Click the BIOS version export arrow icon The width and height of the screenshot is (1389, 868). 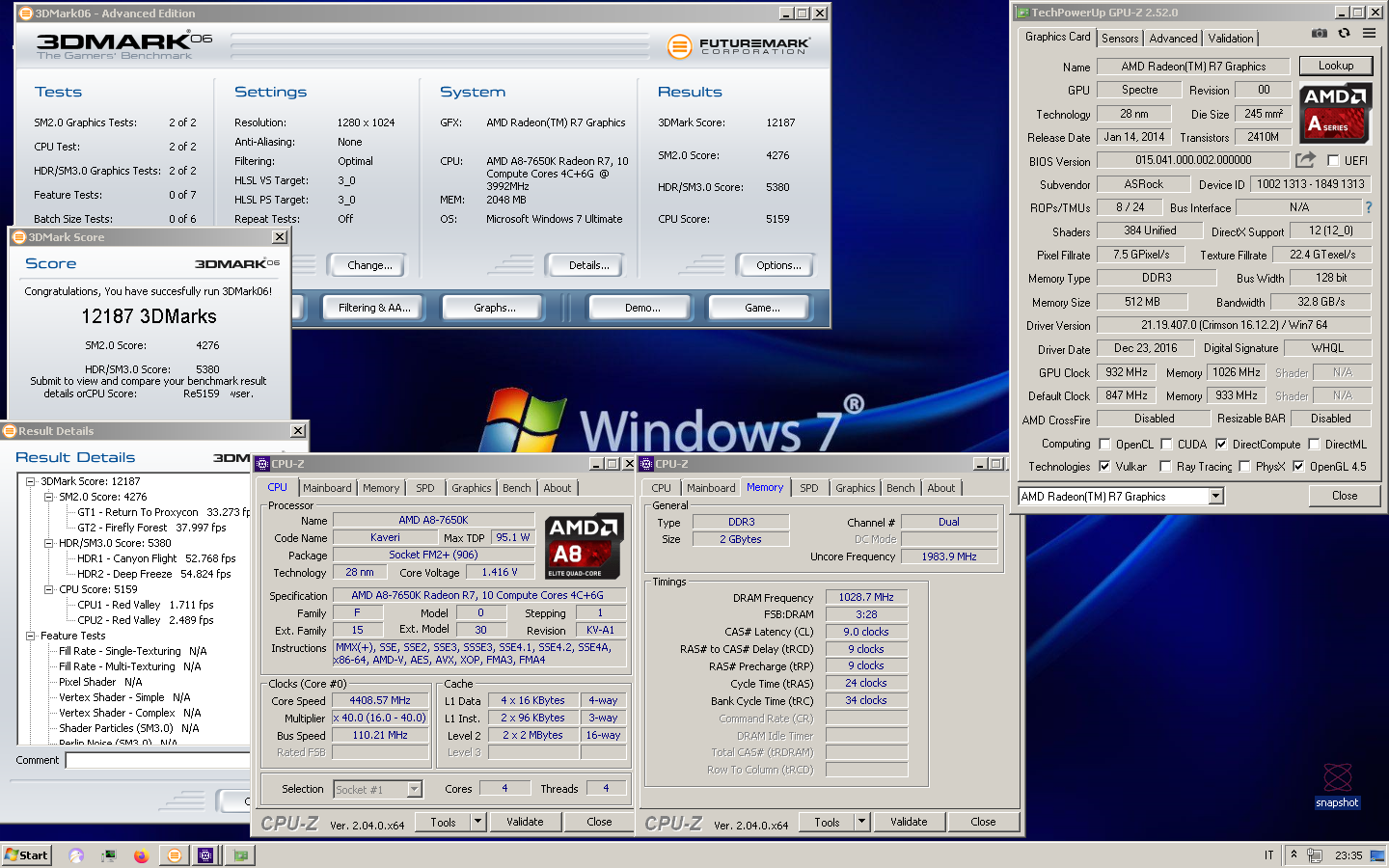click(x=1305, y=160)
